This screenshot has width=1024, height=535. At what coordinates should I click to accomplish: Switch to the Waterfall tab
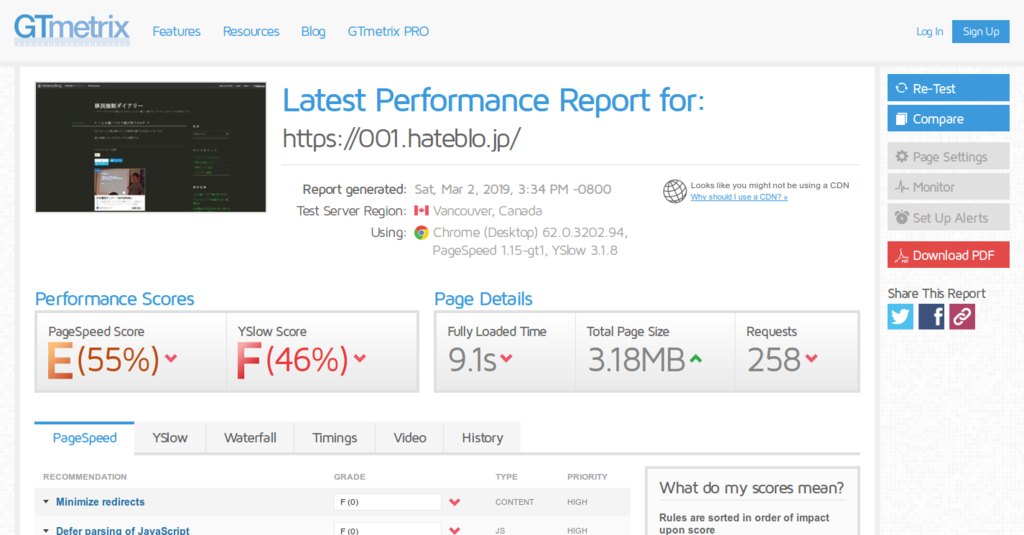point(250,438)
